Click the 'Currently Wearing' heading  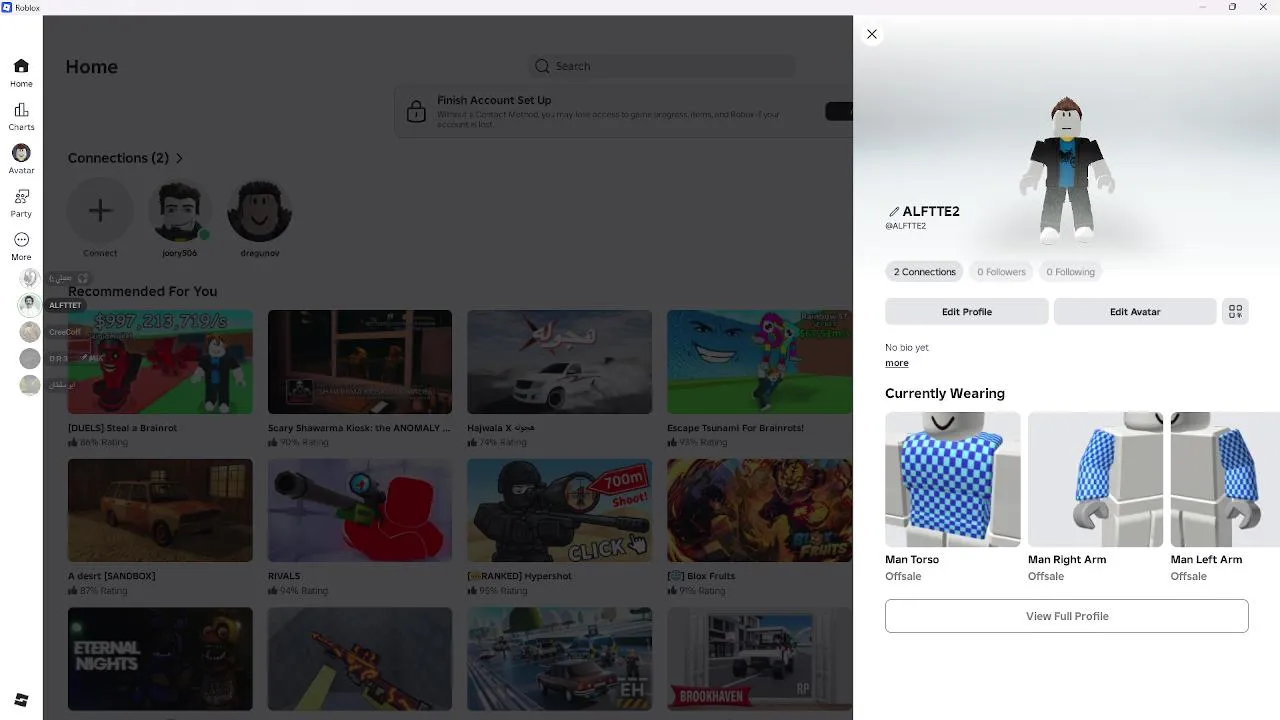[945, 393]
